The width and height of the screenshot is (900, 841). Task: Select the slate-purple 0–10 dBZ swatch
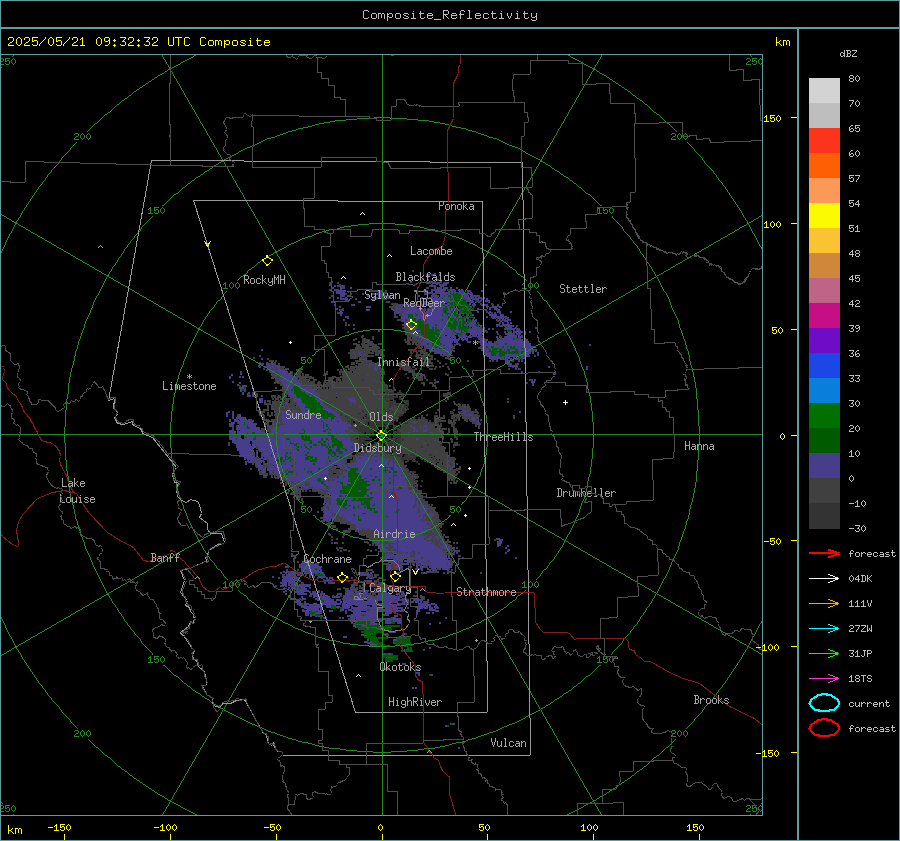(x=824, y=466)
